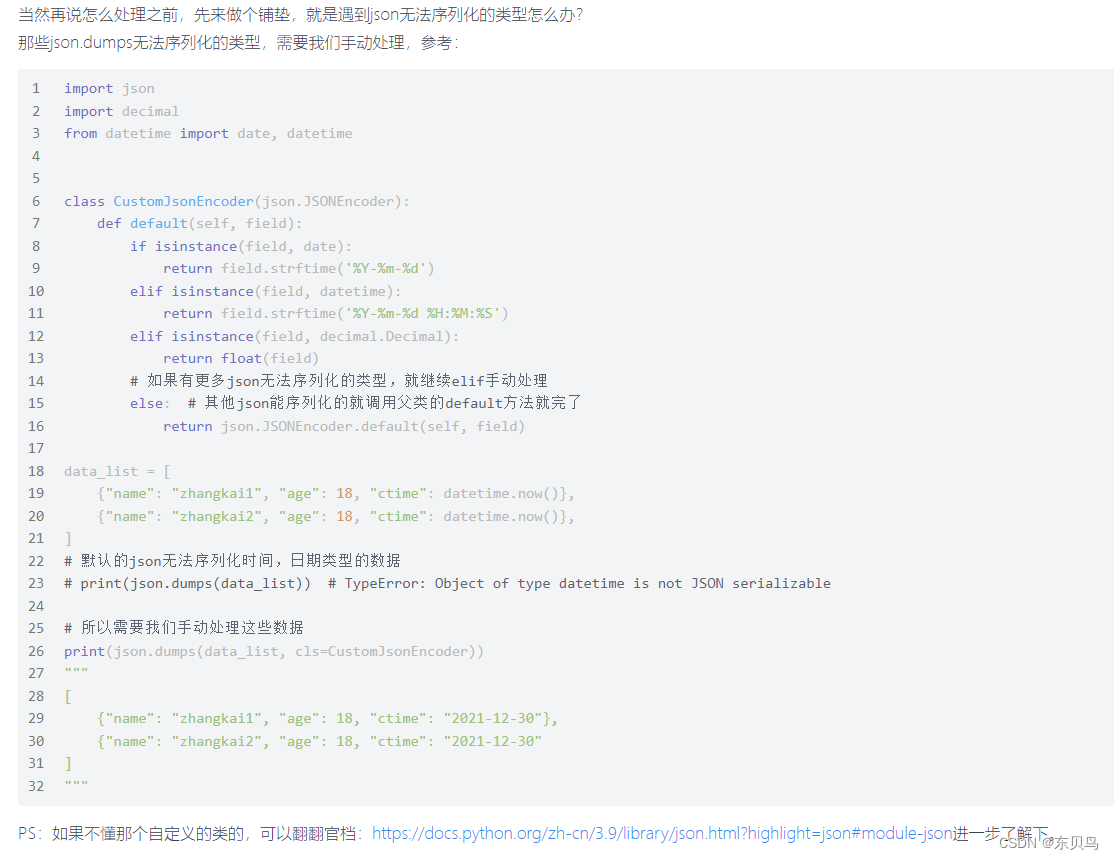Click the commented TypeError print line
Viewport: 1114px width, 860px height.
[448, 583]
